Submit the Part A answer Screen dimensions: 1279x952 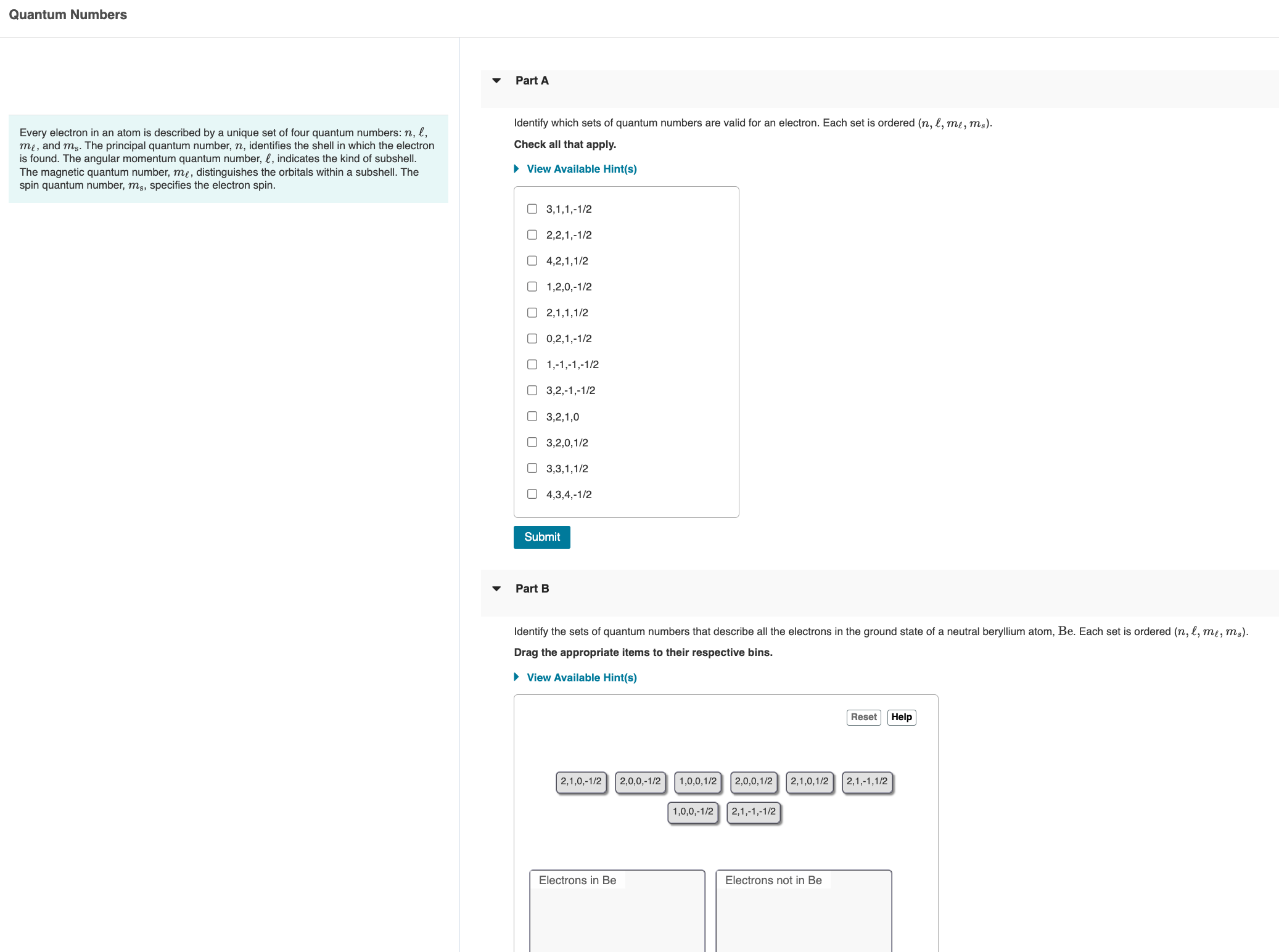(x=542, y=537)
